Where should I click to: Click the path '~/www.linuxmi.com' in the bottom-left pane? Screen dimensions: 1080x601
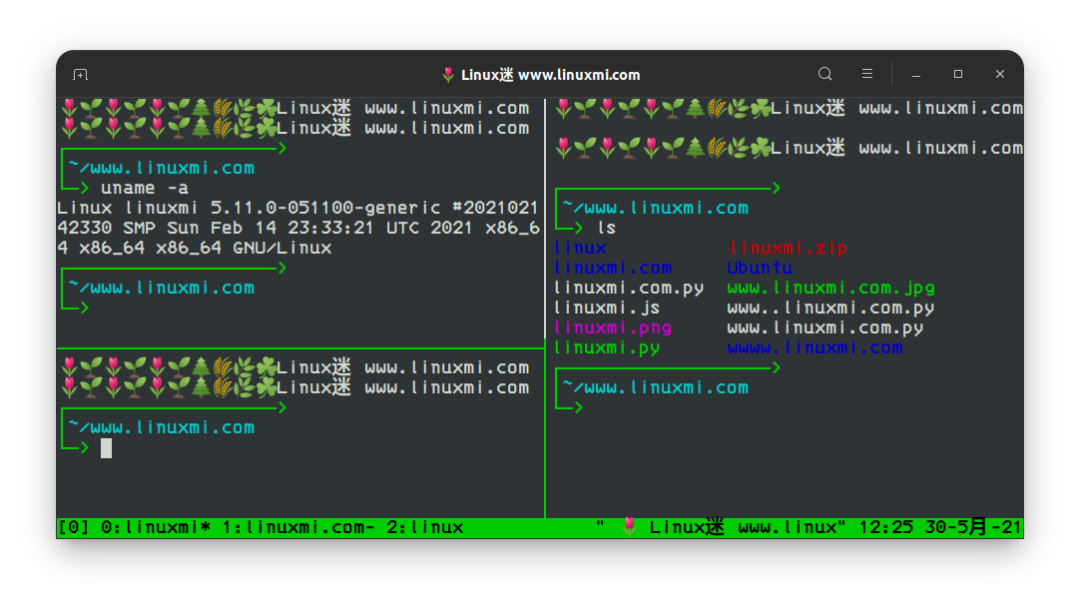[x=162, y=428]
